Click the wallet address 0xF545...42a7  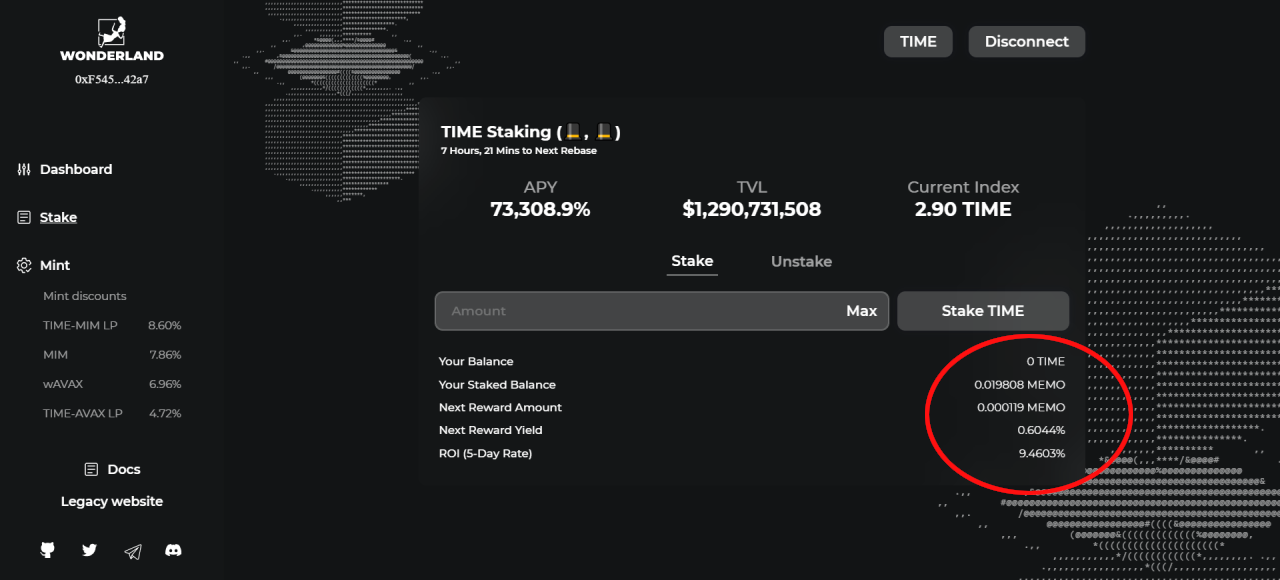pos(112,79)
